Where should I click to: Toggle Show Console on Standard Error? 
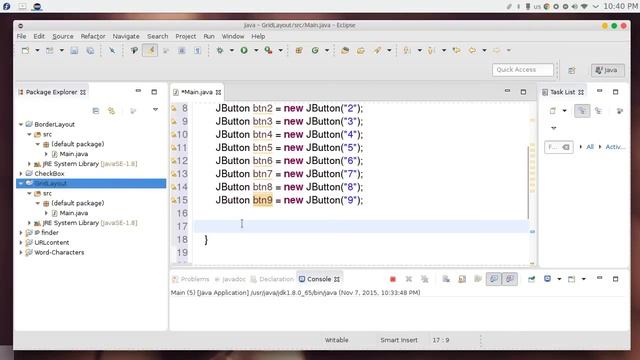coord(510,279)
